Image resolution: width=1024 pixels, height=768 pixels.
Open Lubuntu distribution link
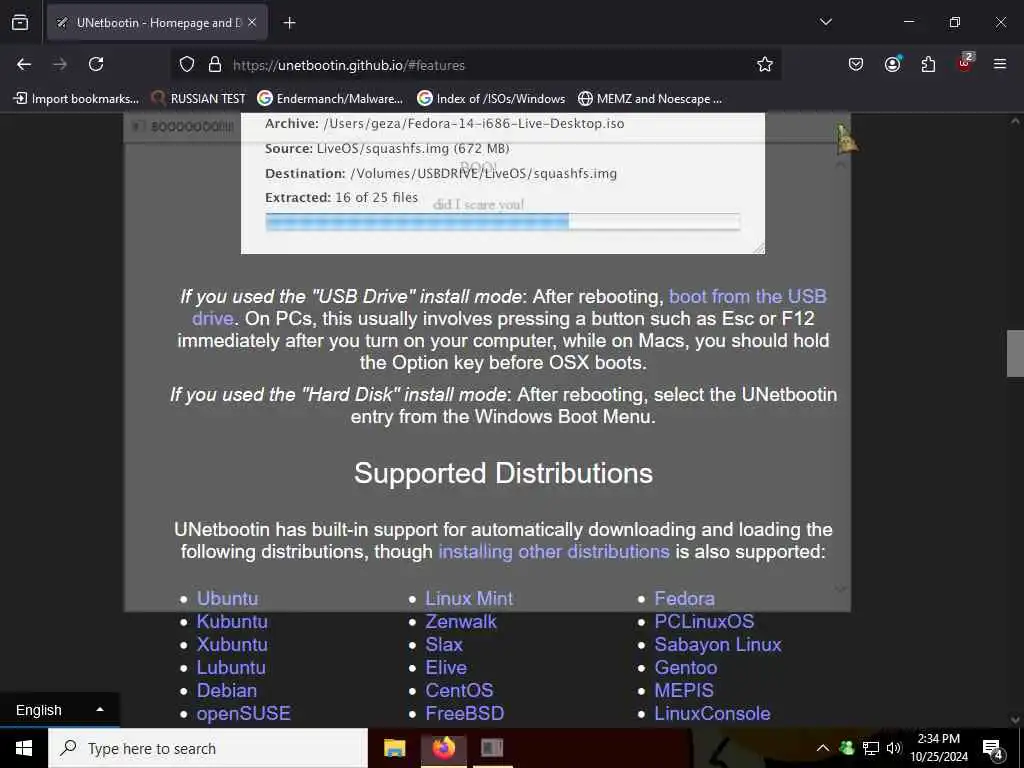[x=231, y=667]
